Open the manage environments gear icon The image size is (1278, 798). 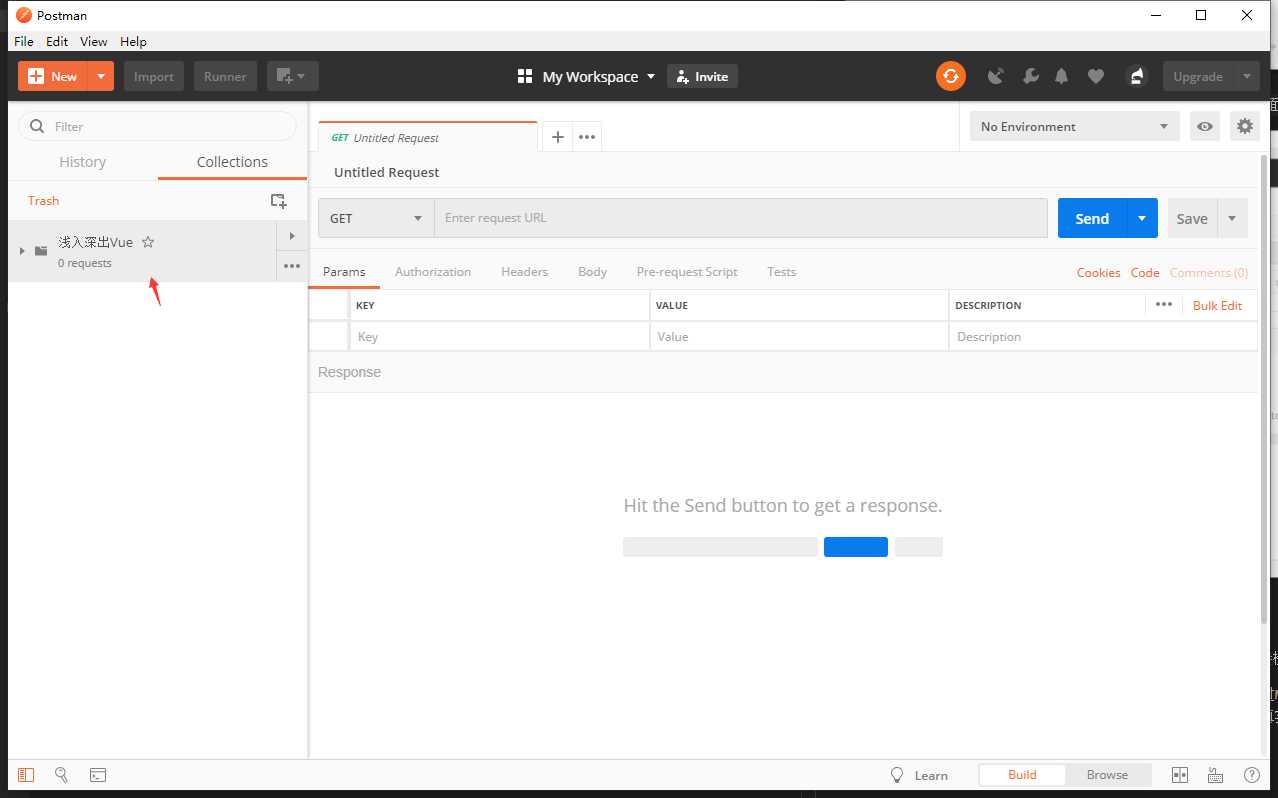pyautogui.click(x=1244, y=126)
